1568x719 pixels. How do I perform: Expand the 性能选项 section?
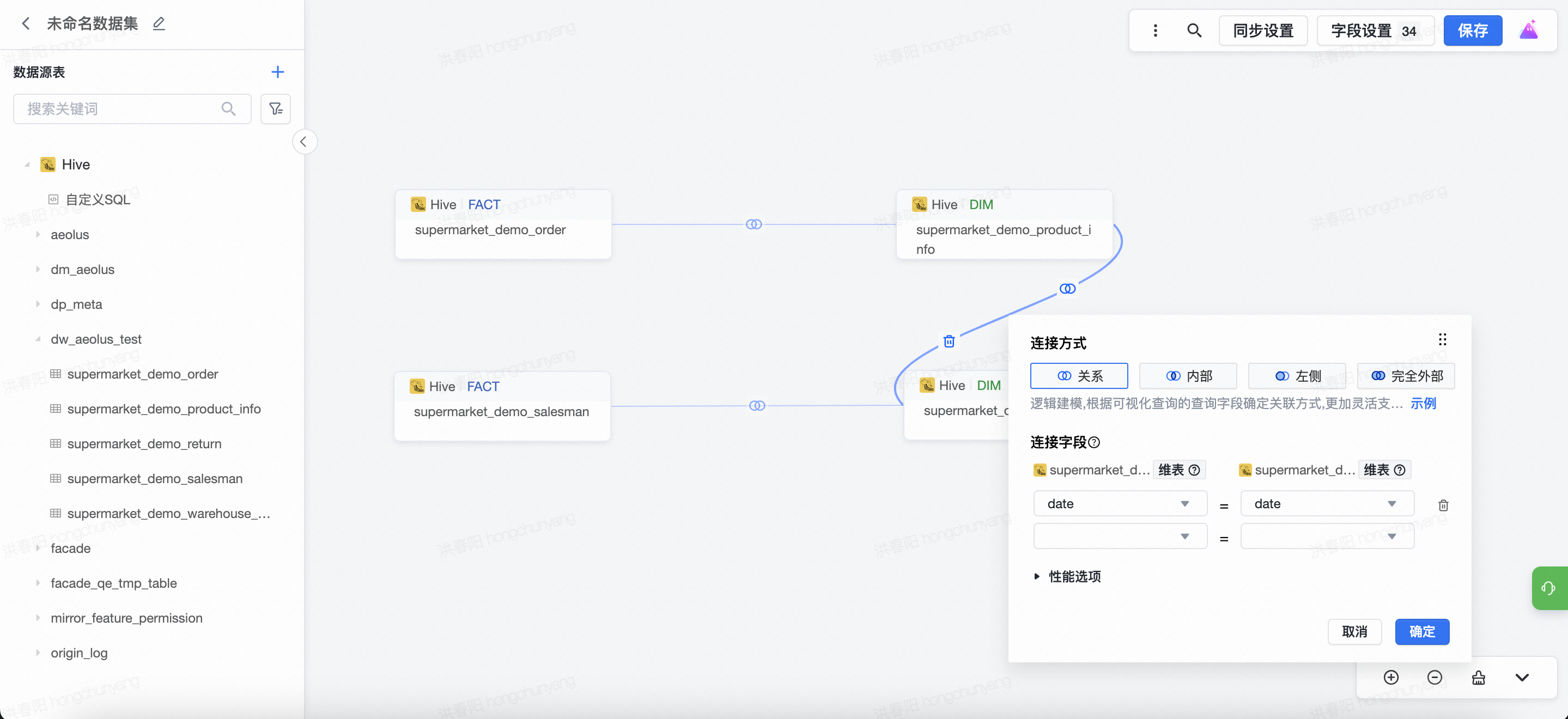pos(1067,576)
